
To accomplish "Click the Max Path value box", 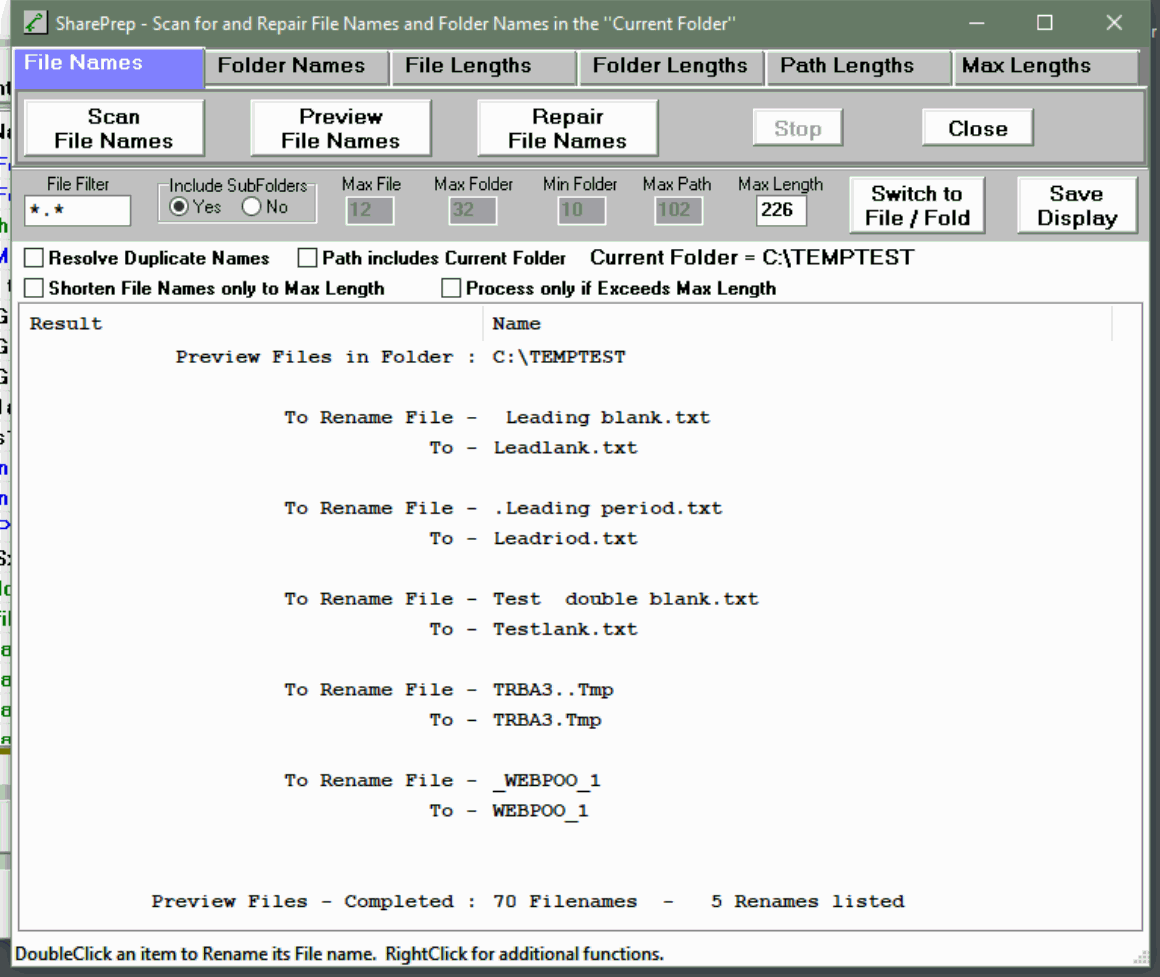I will (678, 211).
